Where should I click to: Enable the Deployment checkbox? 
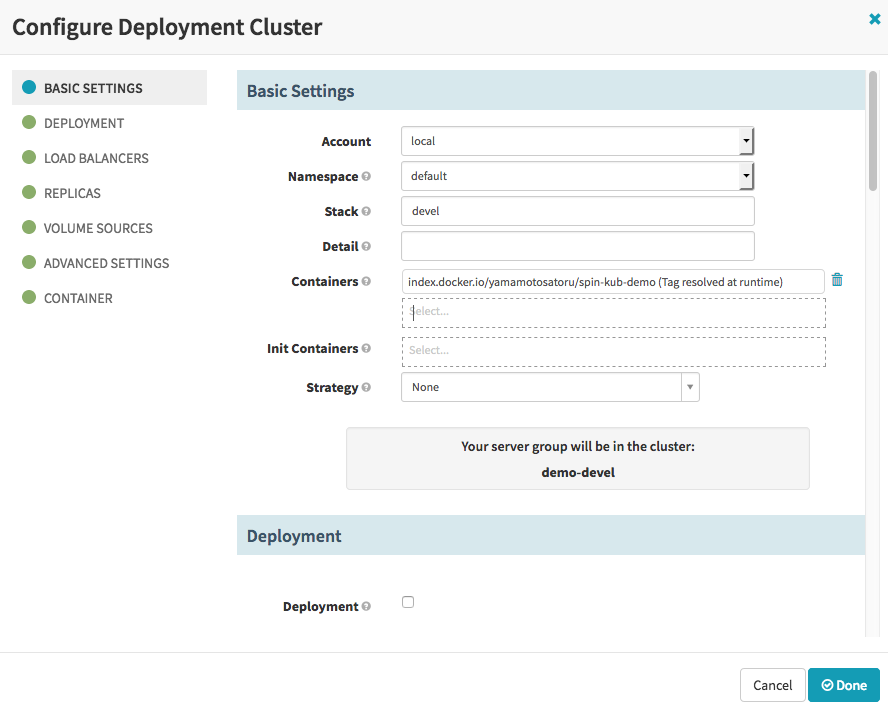tap(408, 602)
